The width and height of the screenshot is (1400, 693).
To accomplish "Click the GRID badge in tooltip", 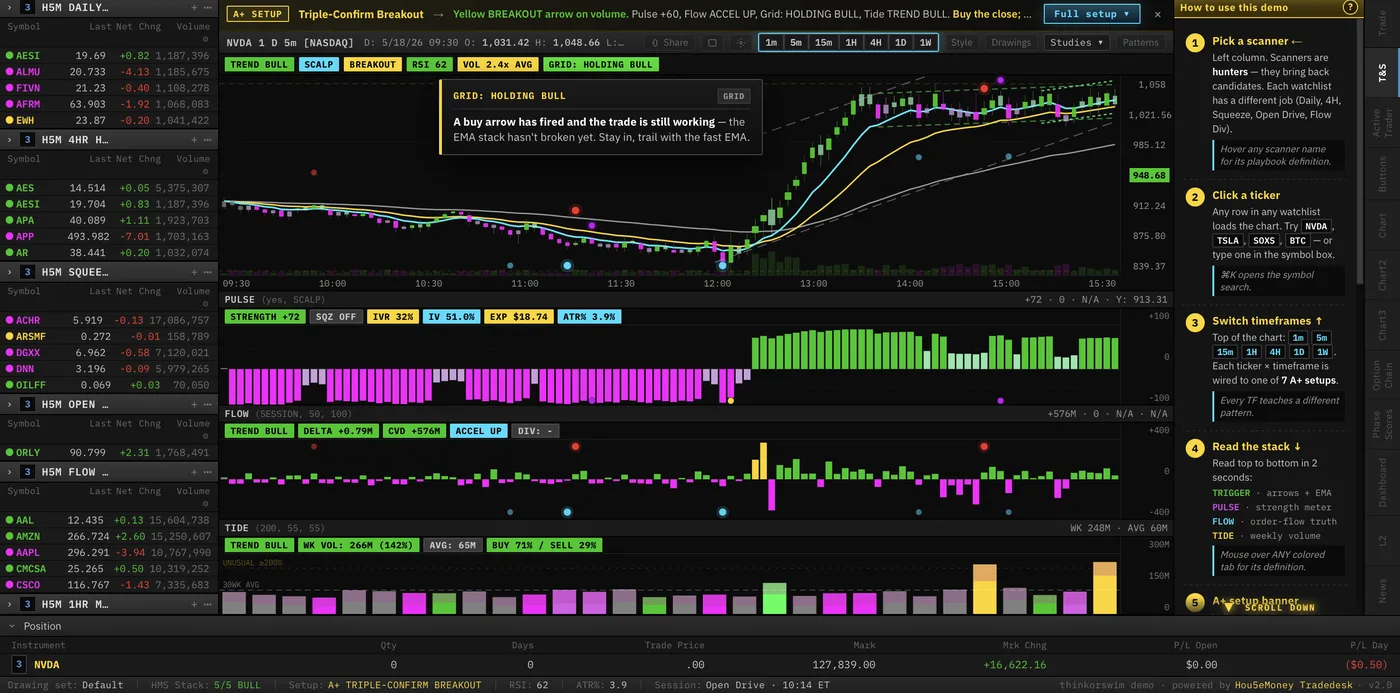I will 734,96.
